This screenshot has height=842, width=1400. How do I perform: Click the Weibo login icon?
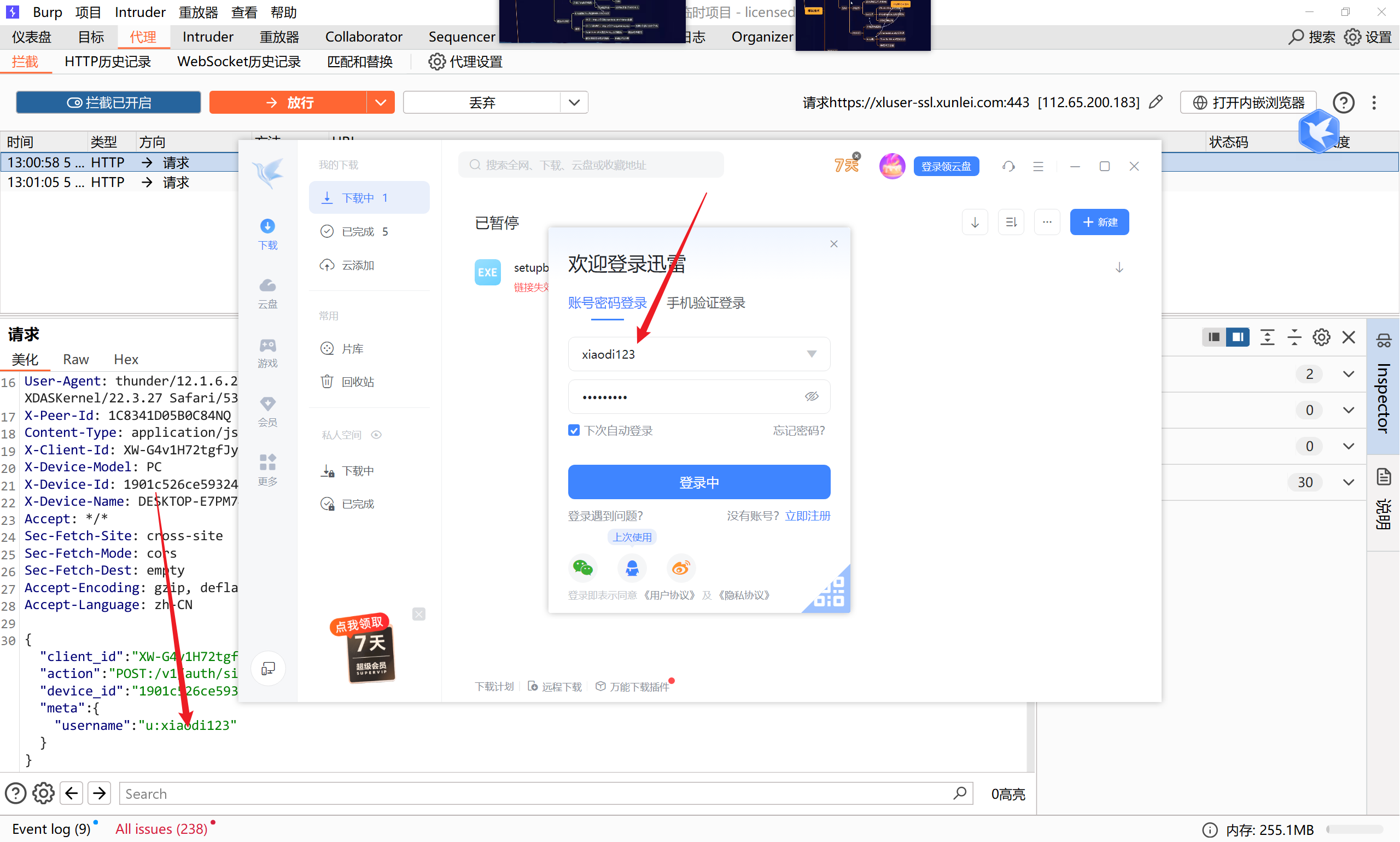[680, 568]
